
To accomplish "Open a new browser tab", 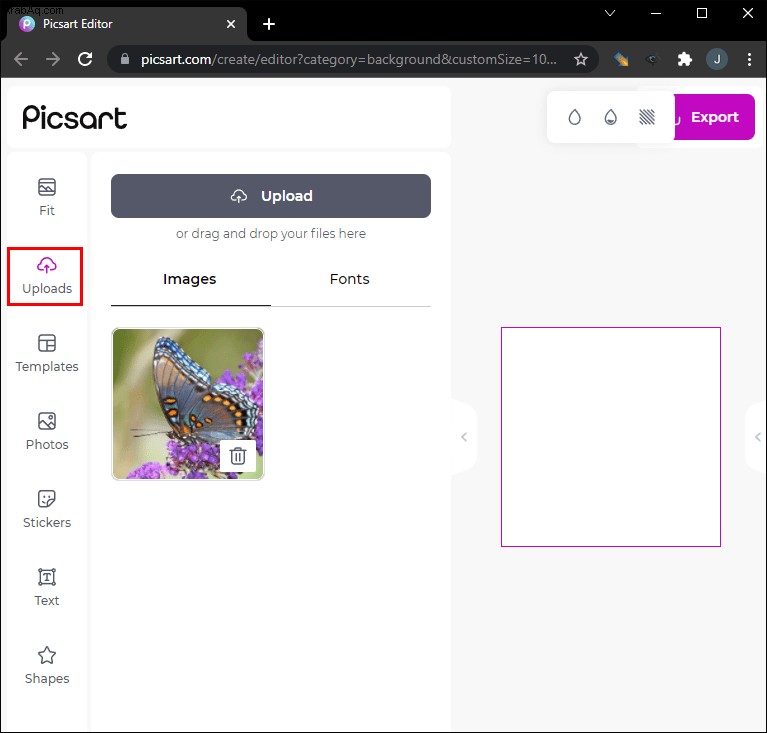I will point(269,24).
